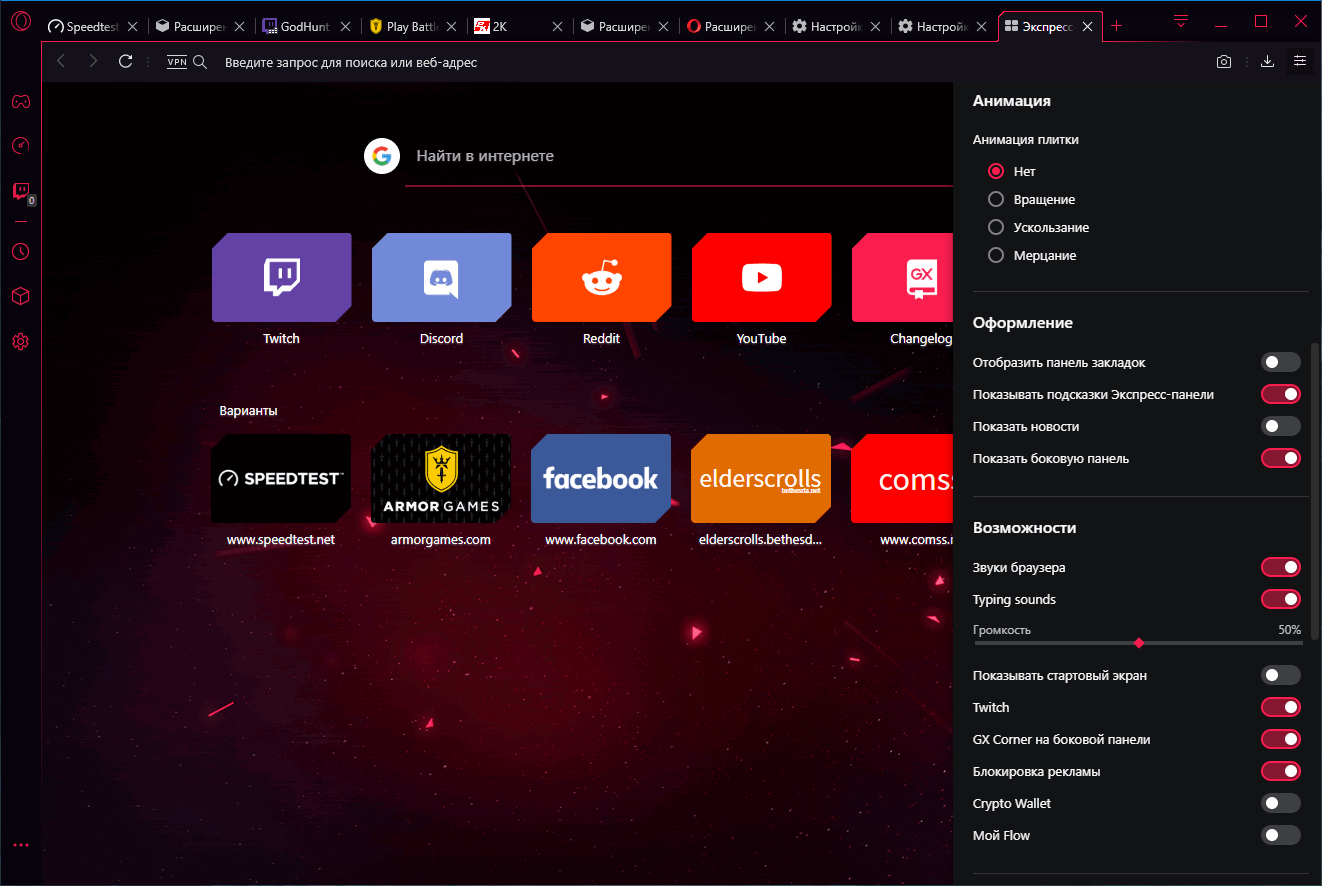Reload the current page
The width and height of the screenshot is (1322, 886).
point(125,62)
